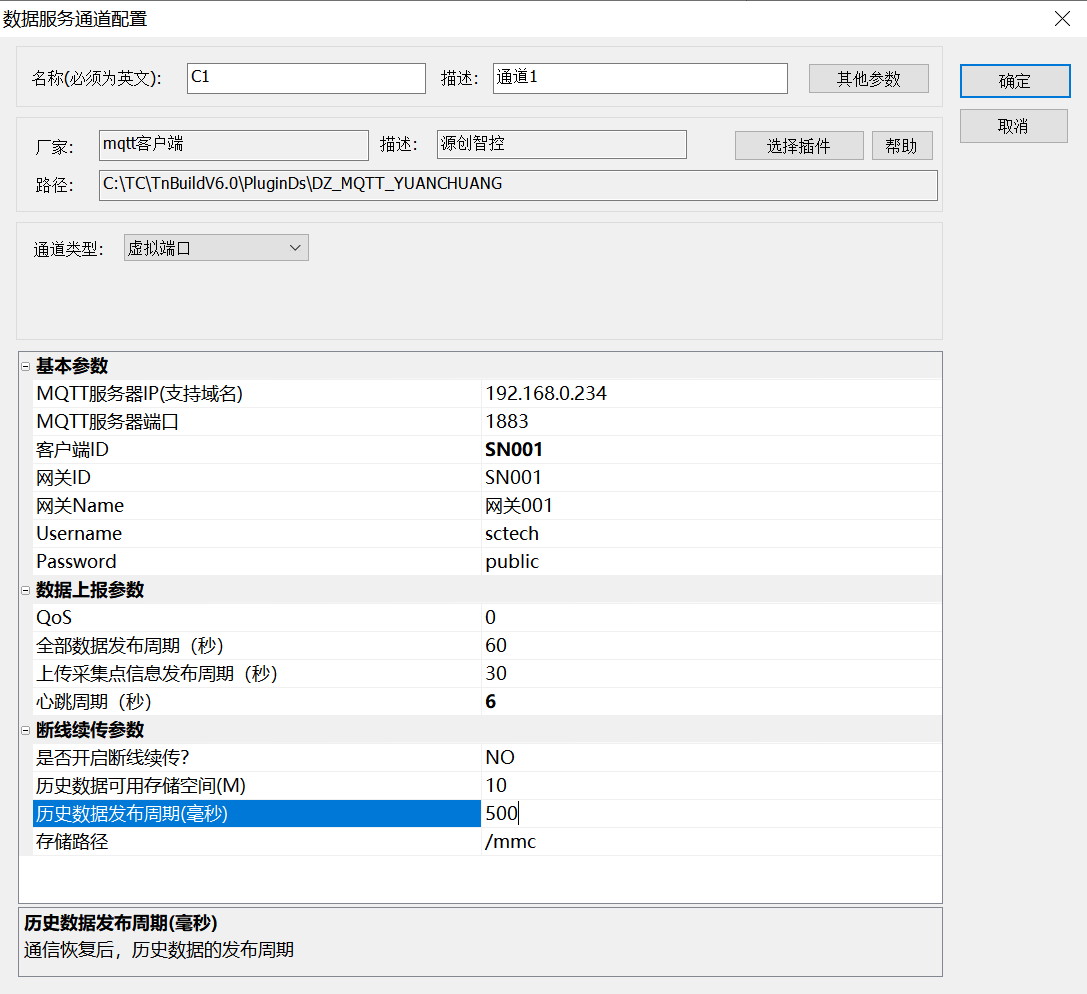1087x994 pixels.
Task: Collapse the 数据上报参数 section
Action: coord(26,591)
